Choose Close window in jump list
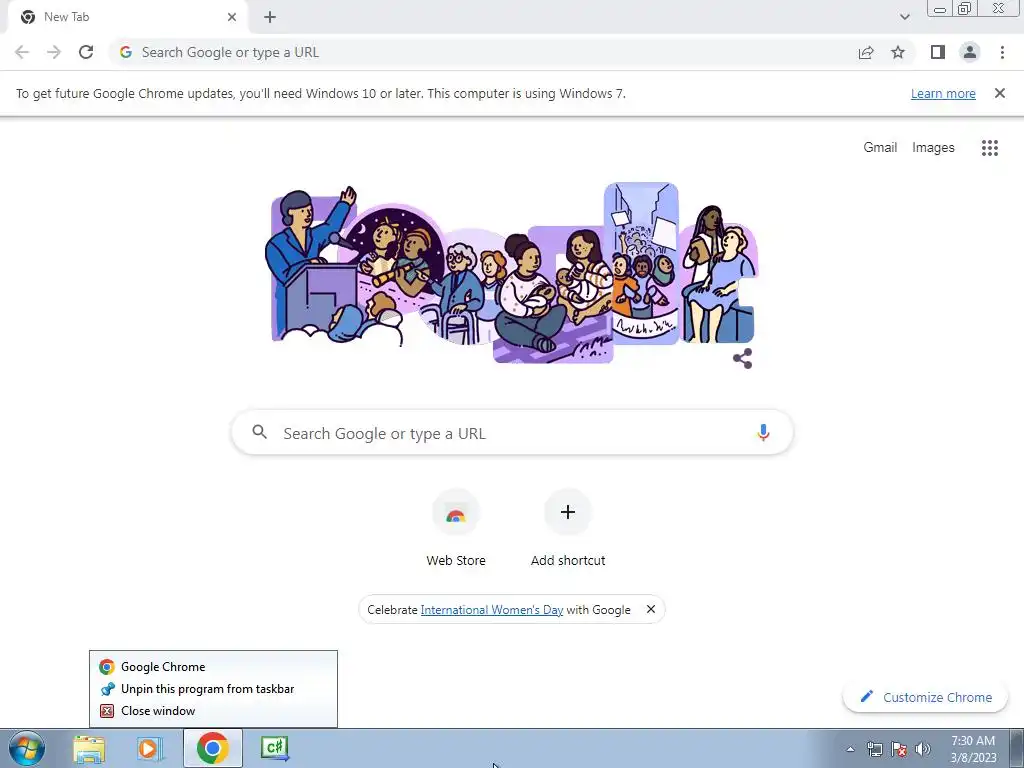The width and height of the screenshot is (1024, 768). (x=214, y=711)
